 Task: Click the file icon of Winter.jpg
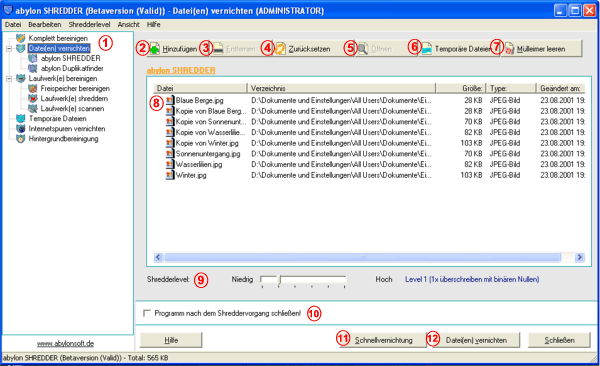coord(170,175)
